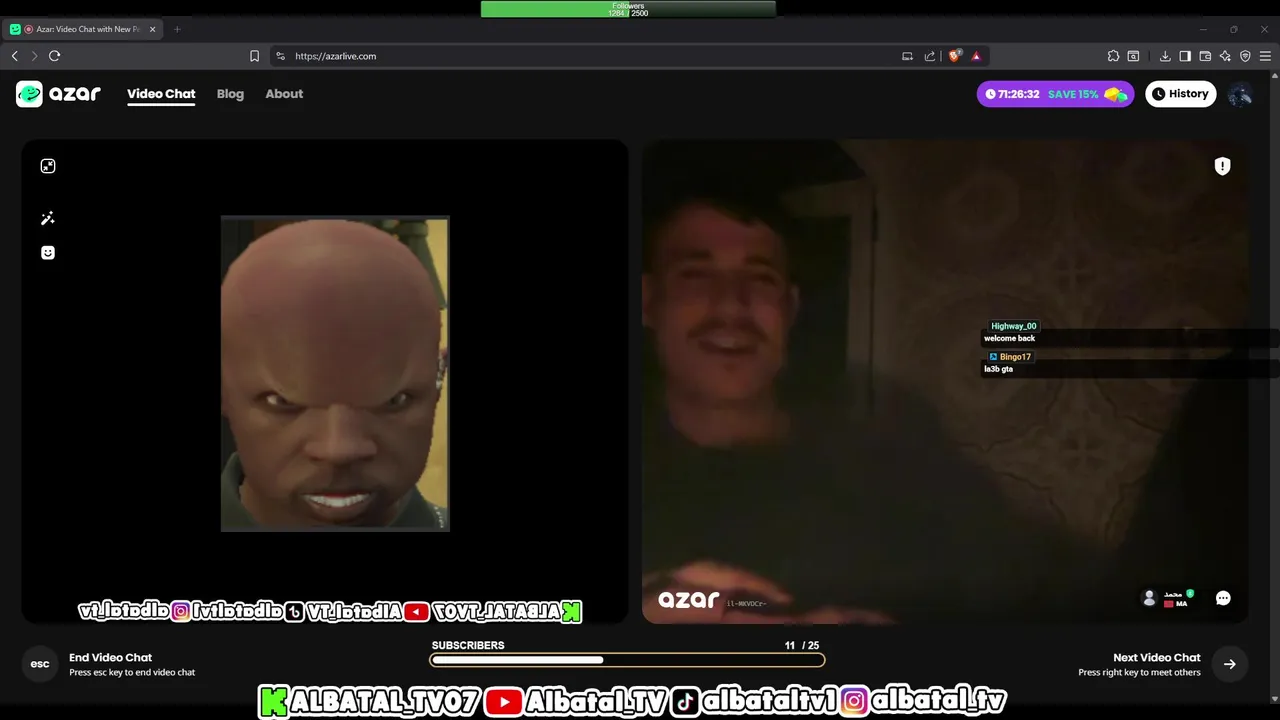Open the Leo AI sparkle icon

point(1225,56)
